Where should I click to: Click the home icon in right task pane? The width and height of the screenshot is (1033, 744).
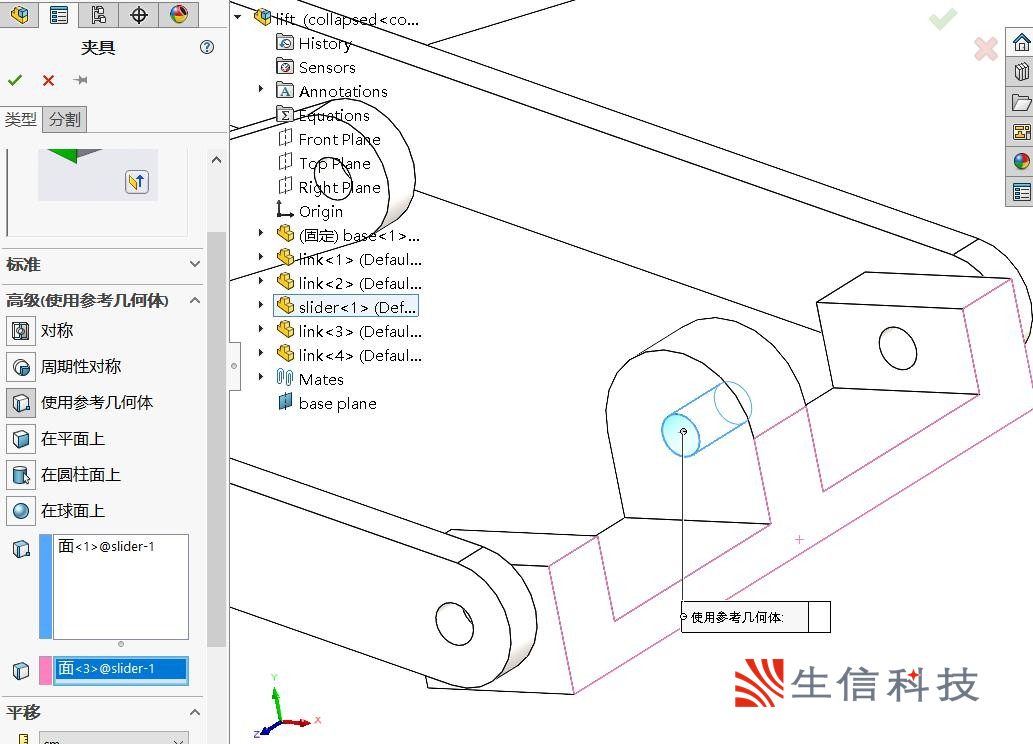(x=1021, y=43)
